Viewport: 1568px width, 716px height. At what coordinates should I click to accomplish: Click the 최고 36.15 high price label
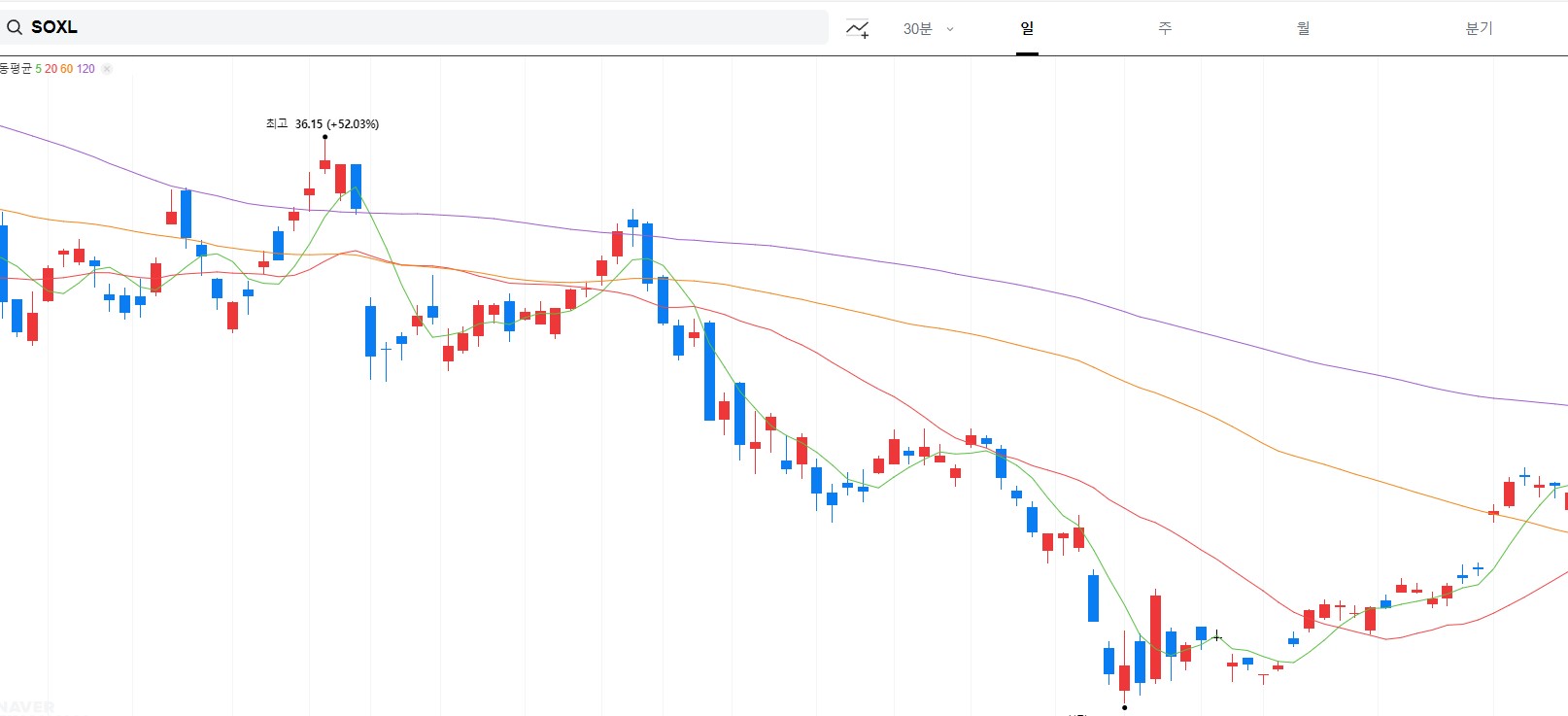[323, 124]
